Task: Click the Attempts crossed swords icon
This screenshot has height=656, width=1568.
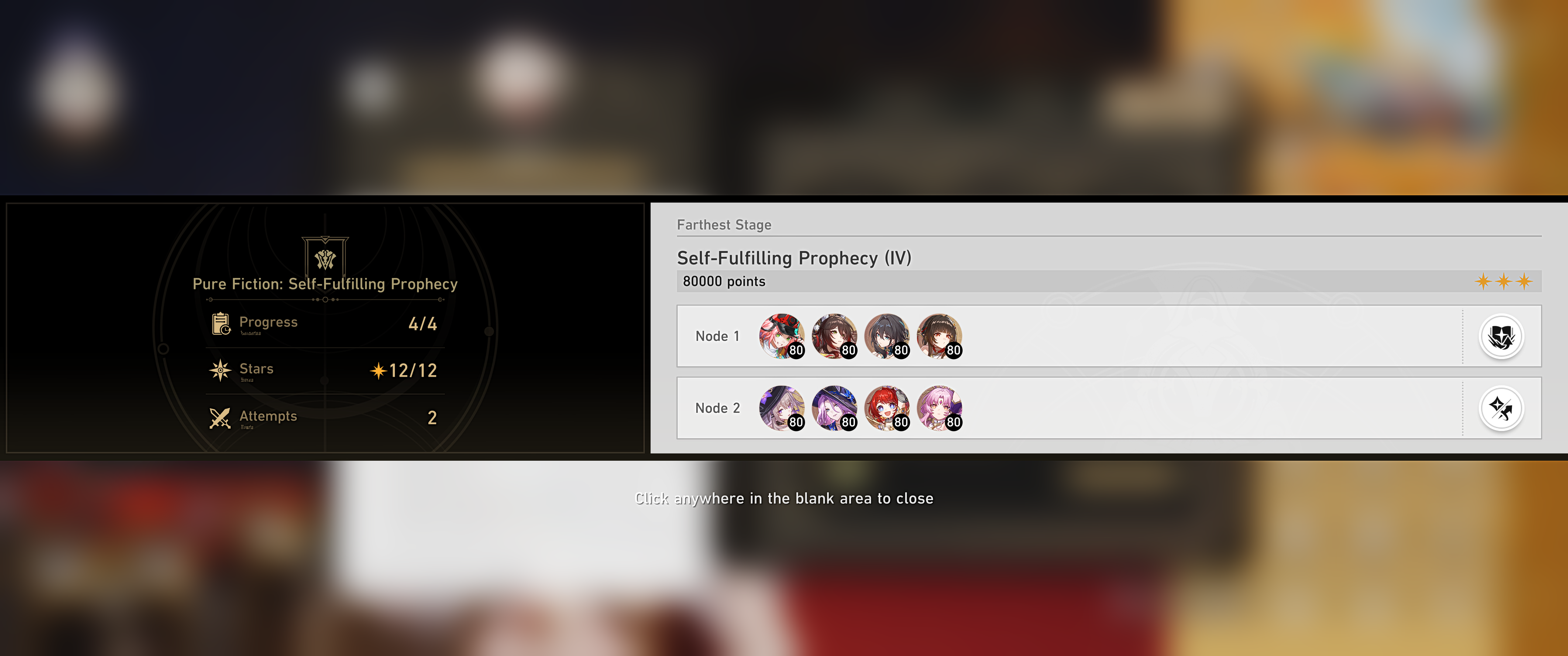Action: pyautogui.click(x=220, y=418)
